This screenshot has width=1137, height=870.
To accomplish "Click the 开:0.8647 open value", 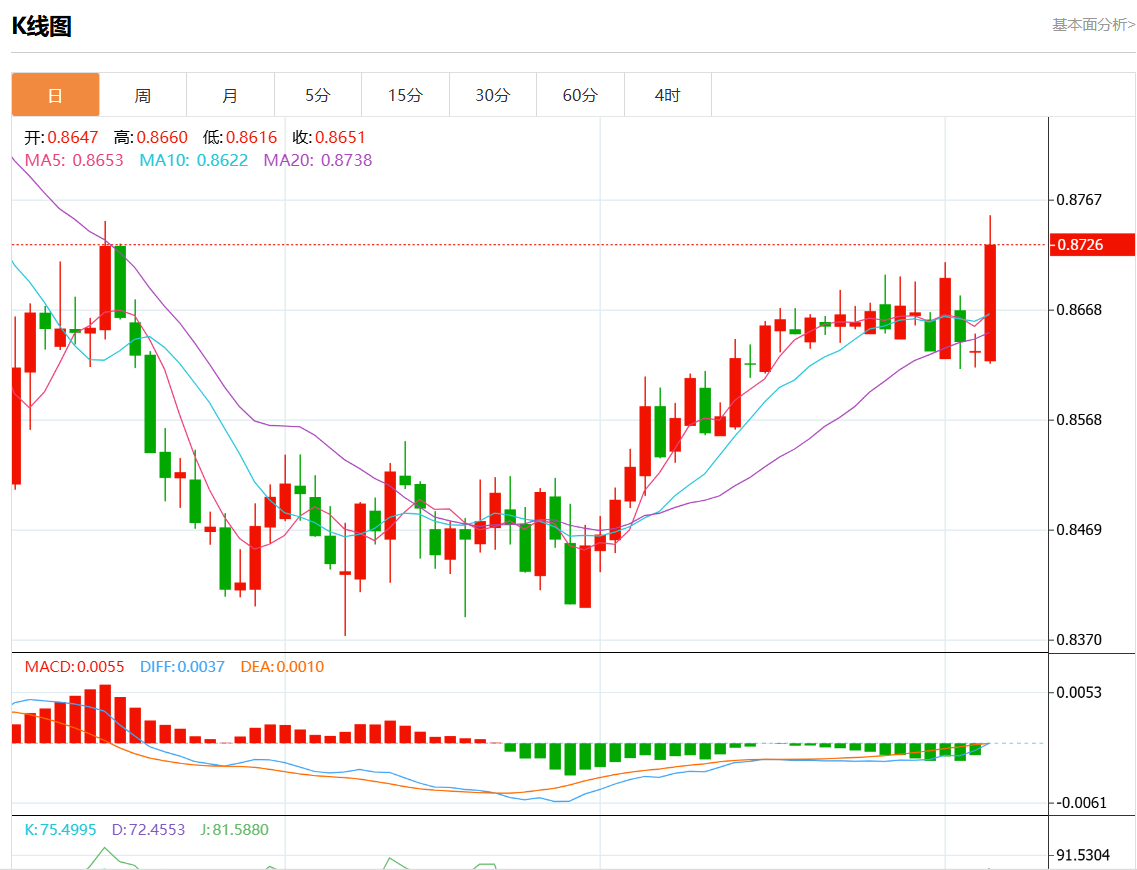I will 62,137.
